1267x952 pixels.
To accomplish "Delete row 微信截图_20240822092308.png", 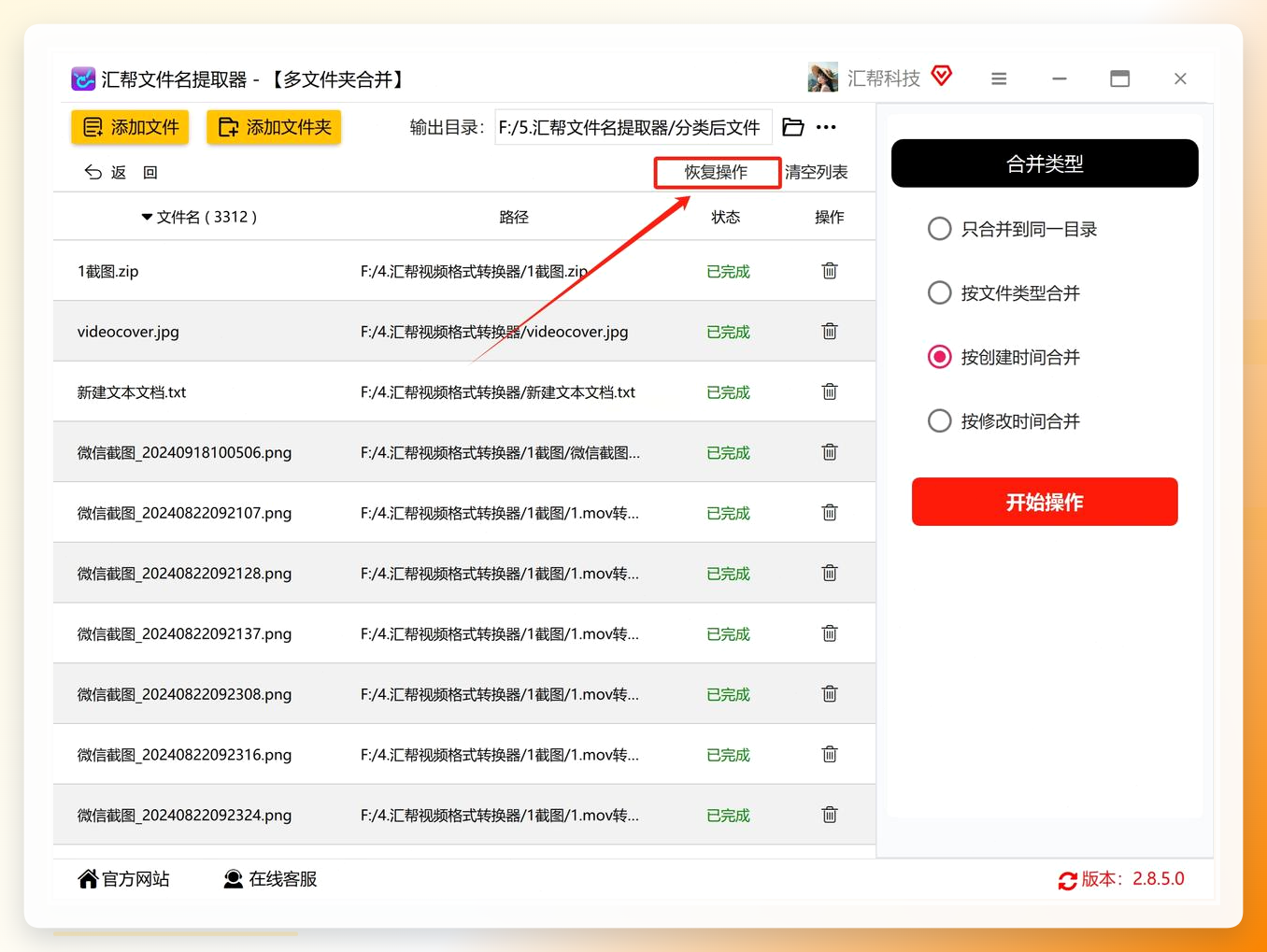I will 829,694.
